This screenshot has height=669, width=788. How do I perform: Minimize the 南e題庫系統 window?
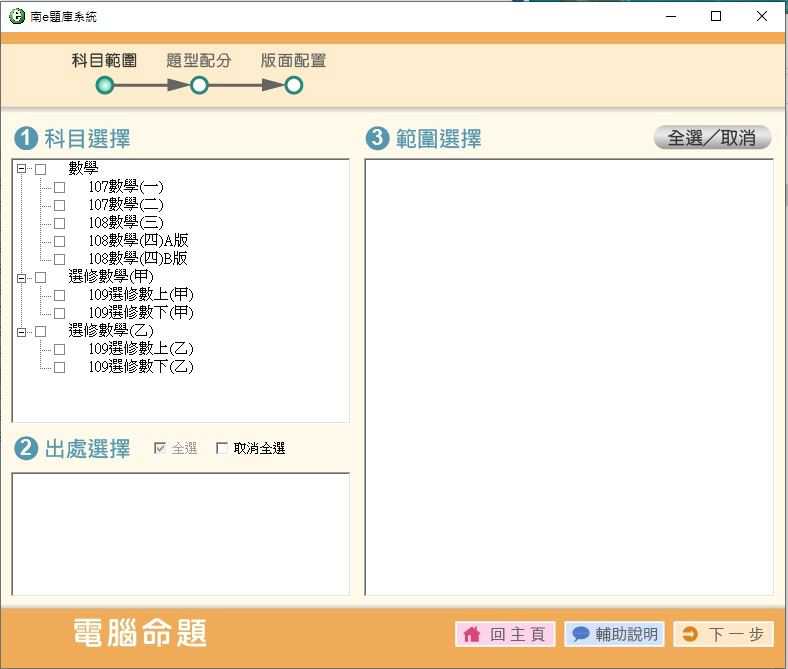click(671, 16)
